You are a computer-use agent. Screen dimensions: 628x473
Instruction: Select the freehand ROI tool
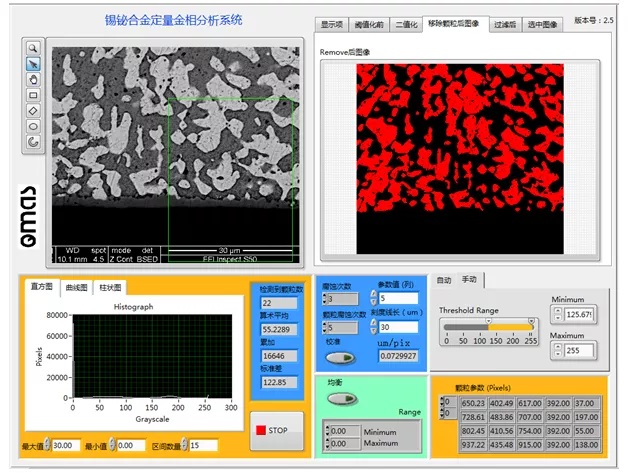tap(33, 143)
